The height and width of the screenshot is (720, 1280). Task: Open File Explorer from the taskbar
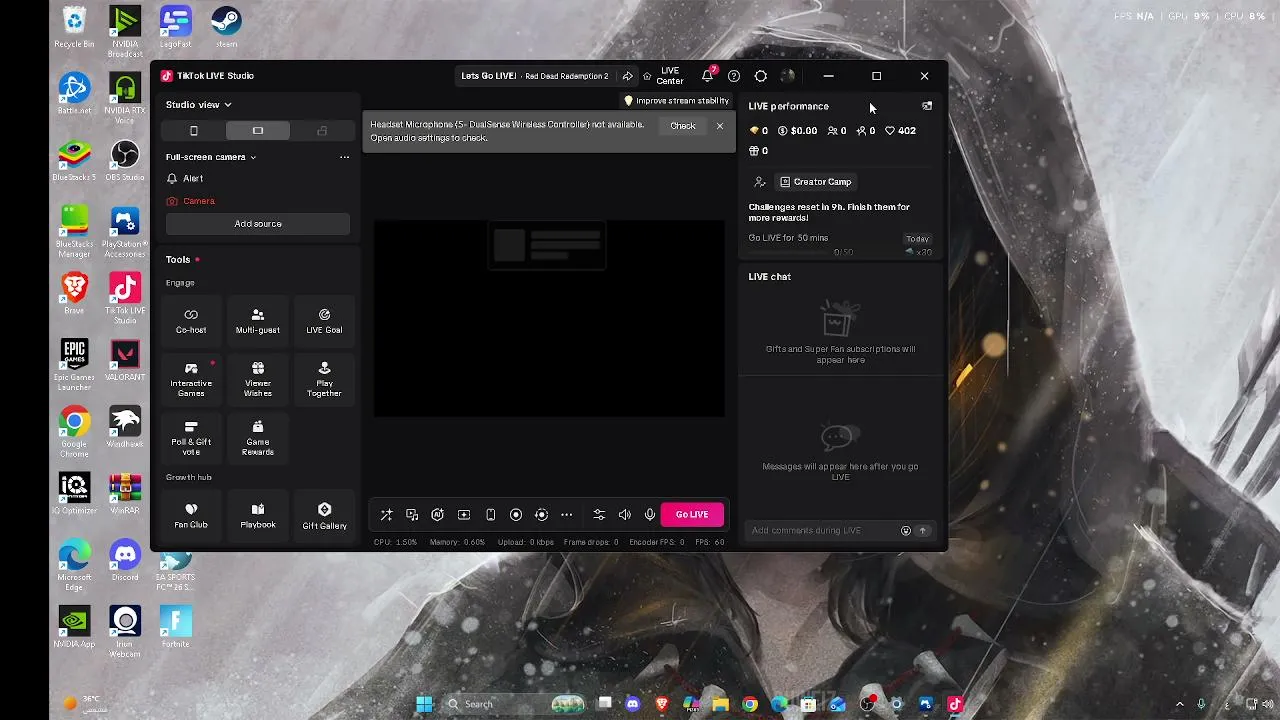coord(720,704)
